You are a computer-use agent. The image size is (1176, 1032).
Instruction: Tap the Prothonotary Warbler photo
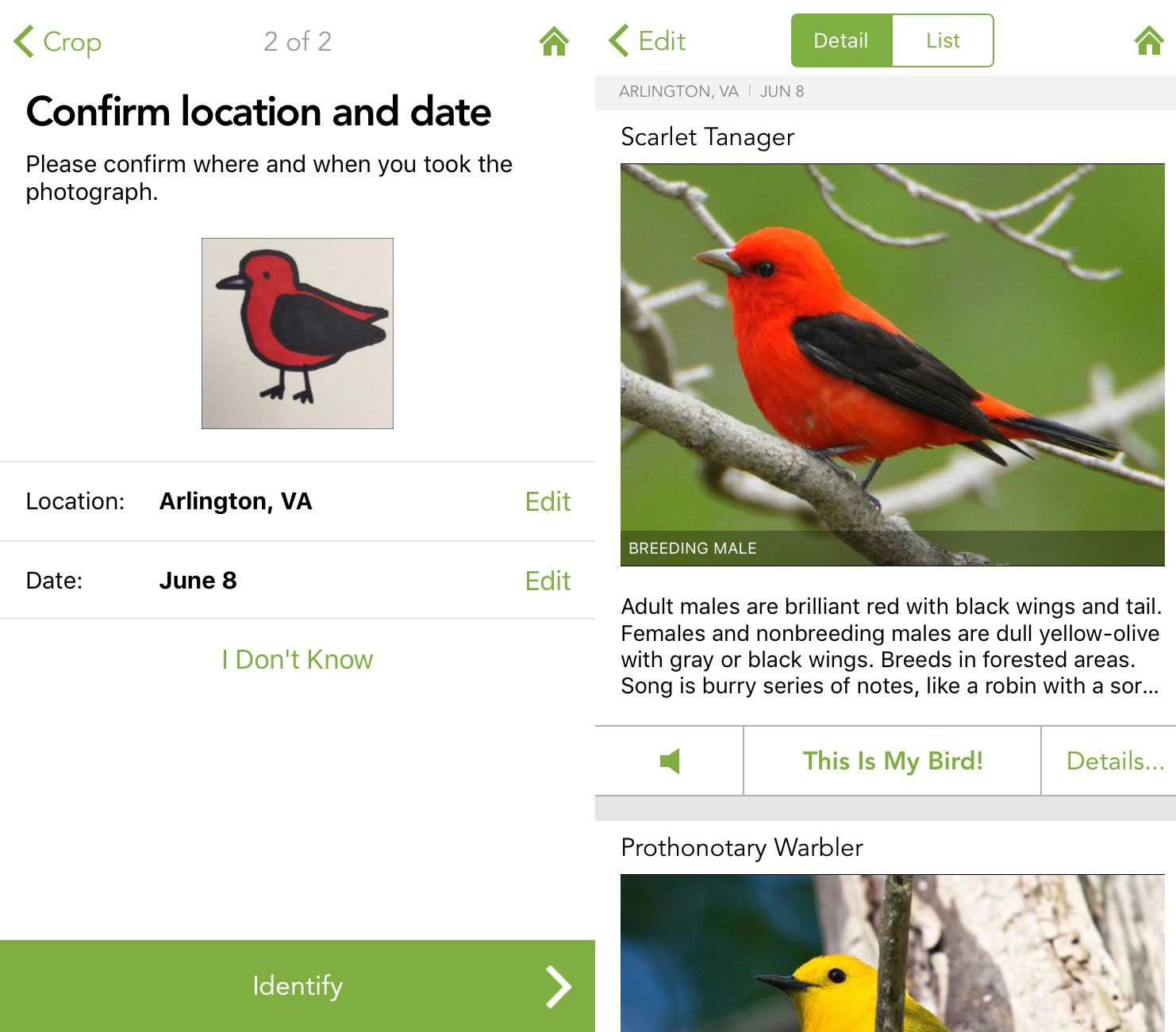pos(893,953)
